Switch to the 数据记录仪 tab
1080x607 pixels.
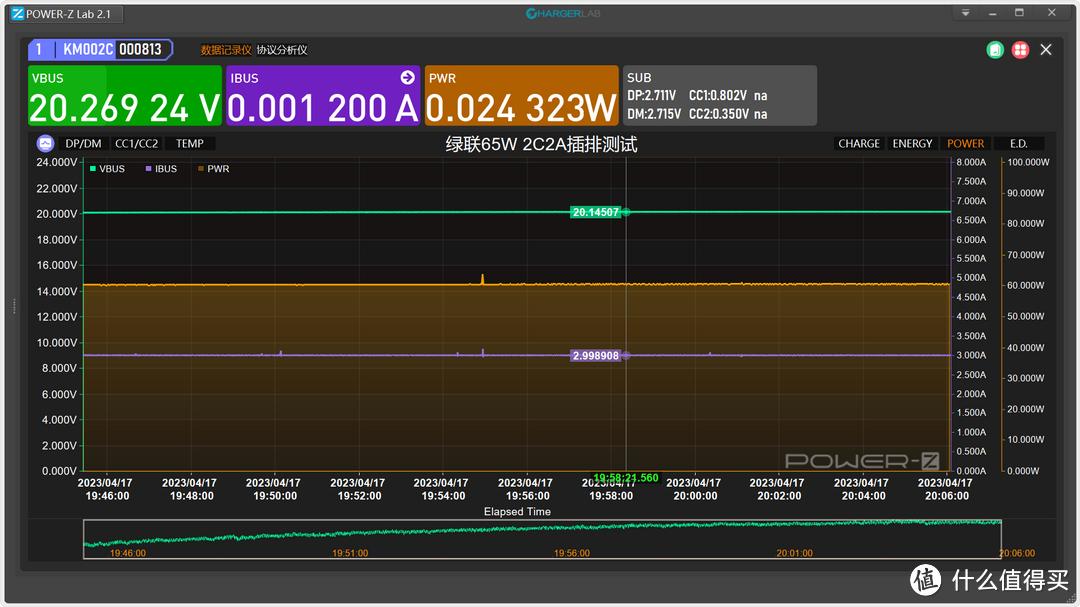point(225,49)
